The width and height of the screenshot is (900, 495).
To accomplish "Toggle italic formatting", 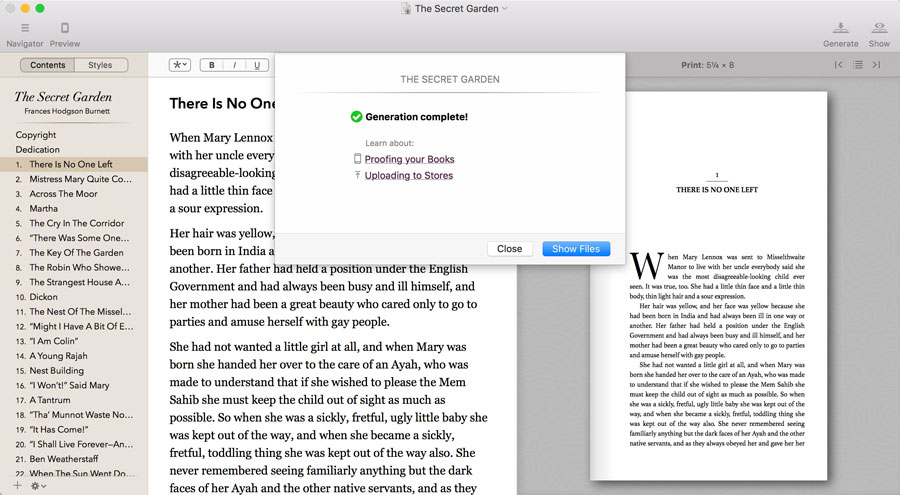I will click(x=234, y=65).
